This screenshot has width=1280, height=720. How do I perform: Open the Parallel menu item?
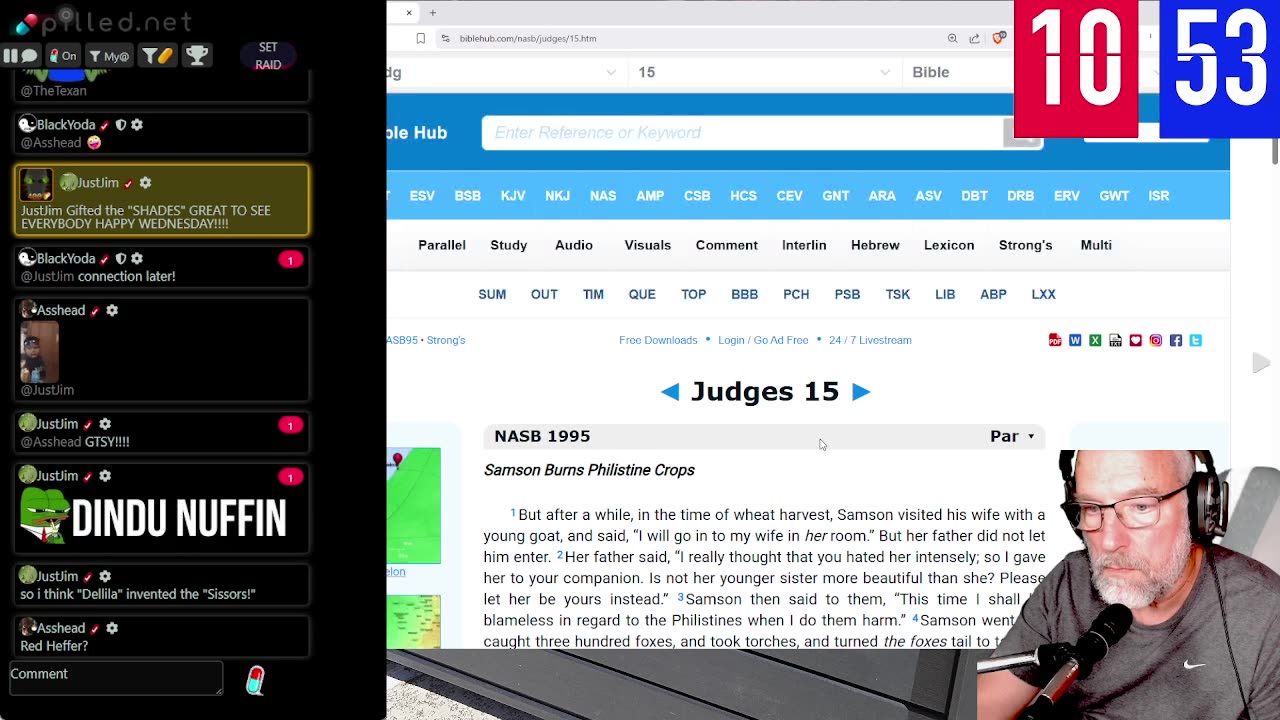[x=442, y=245]
